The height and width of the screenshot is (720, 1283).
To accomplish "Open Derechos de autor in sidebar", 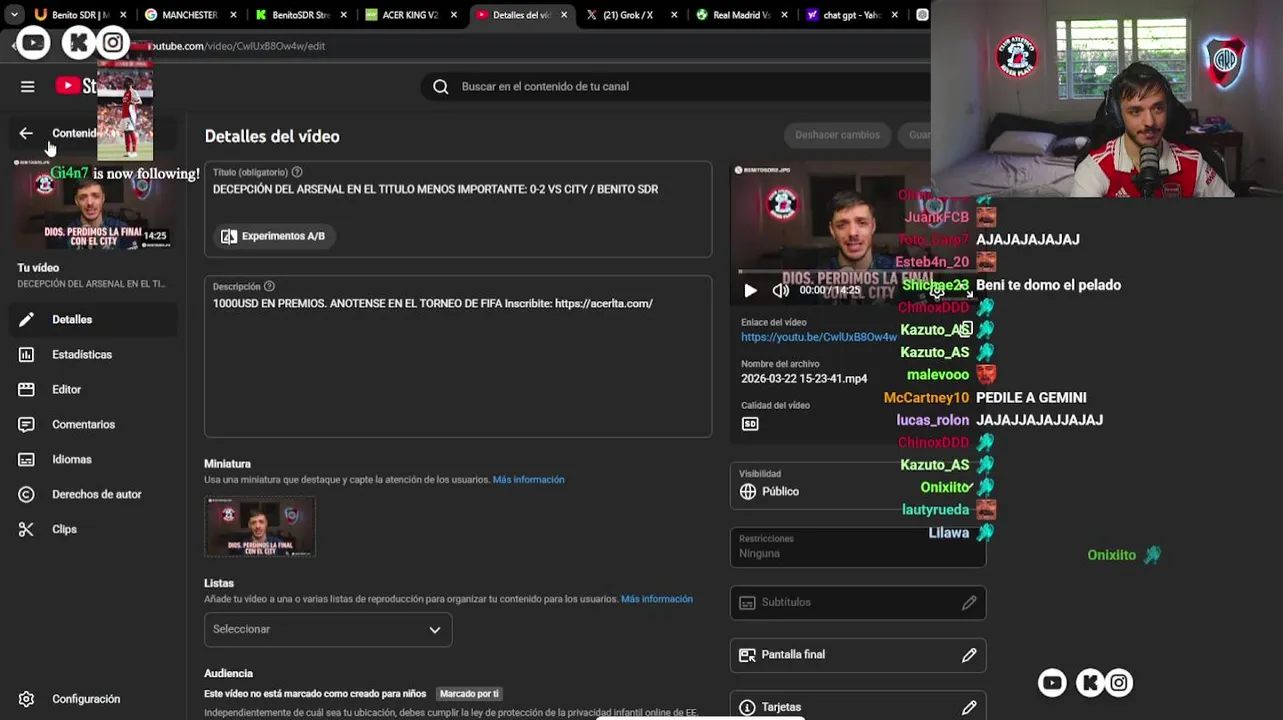I will (x=95, y=495).
